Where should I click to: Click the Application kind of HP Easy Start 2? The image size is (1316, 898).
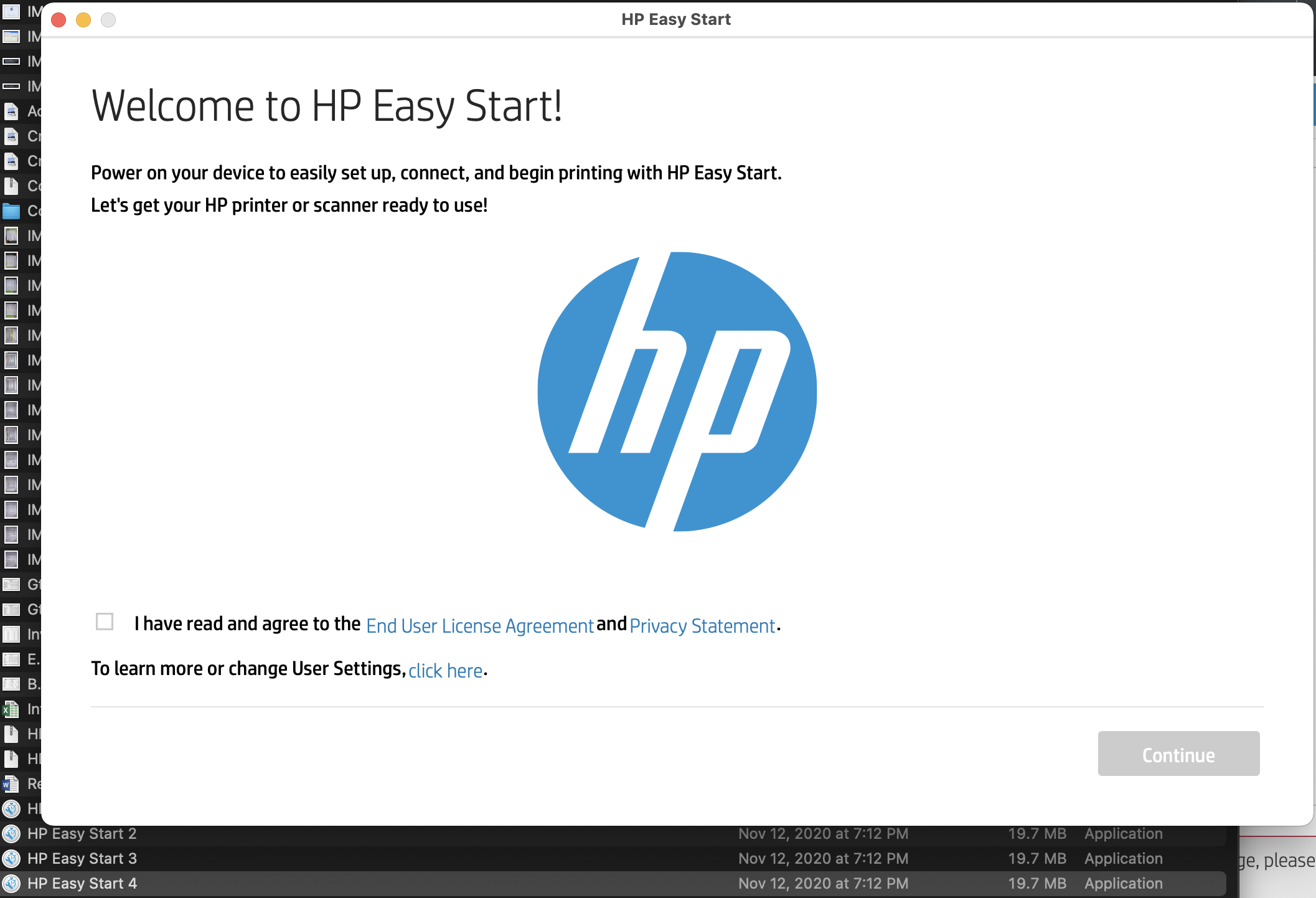pyautogui.click(x=1124, y=834)
